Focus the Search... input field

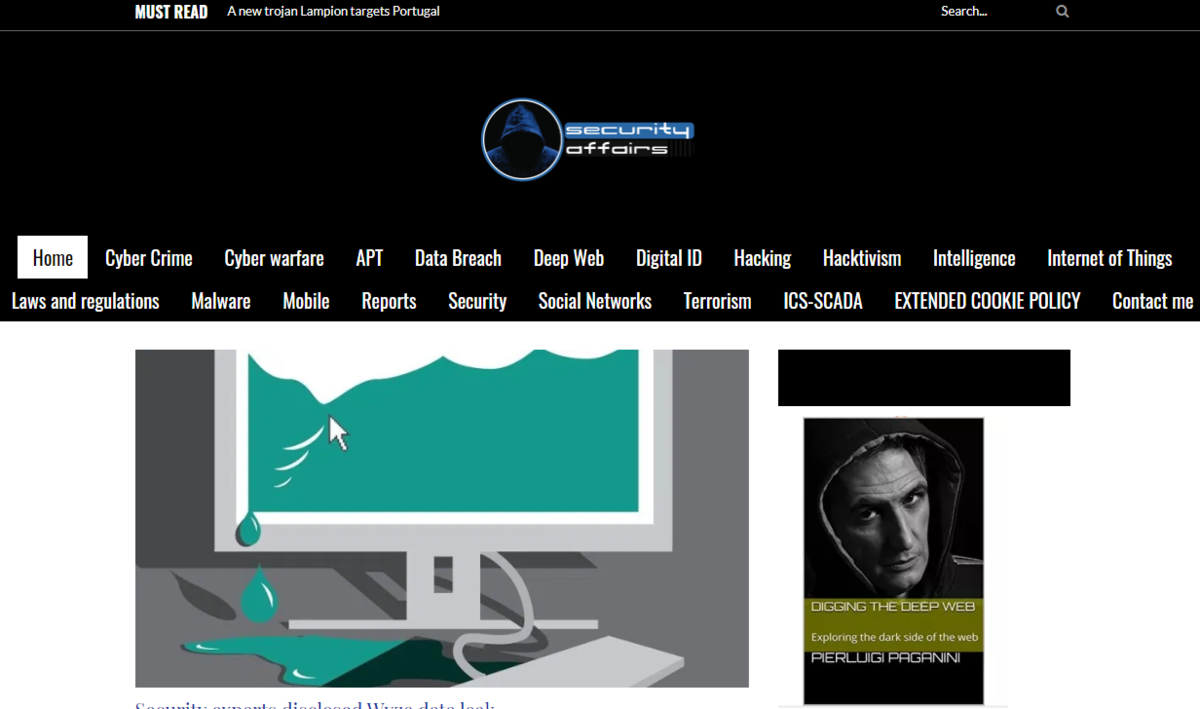(x=994, y=12)
